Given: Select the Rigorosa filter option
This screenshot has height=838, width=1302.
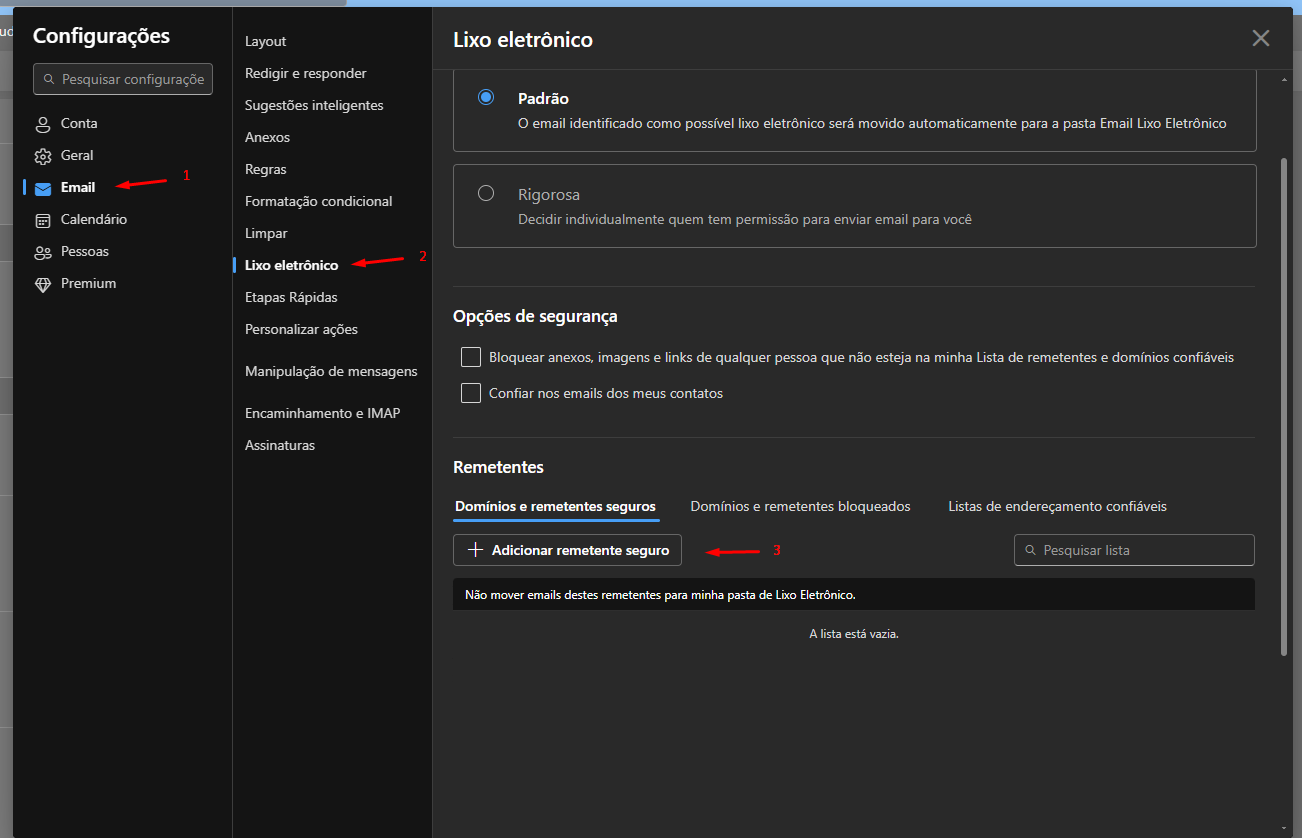Looking at the screenshot, I should pos(486,193).
